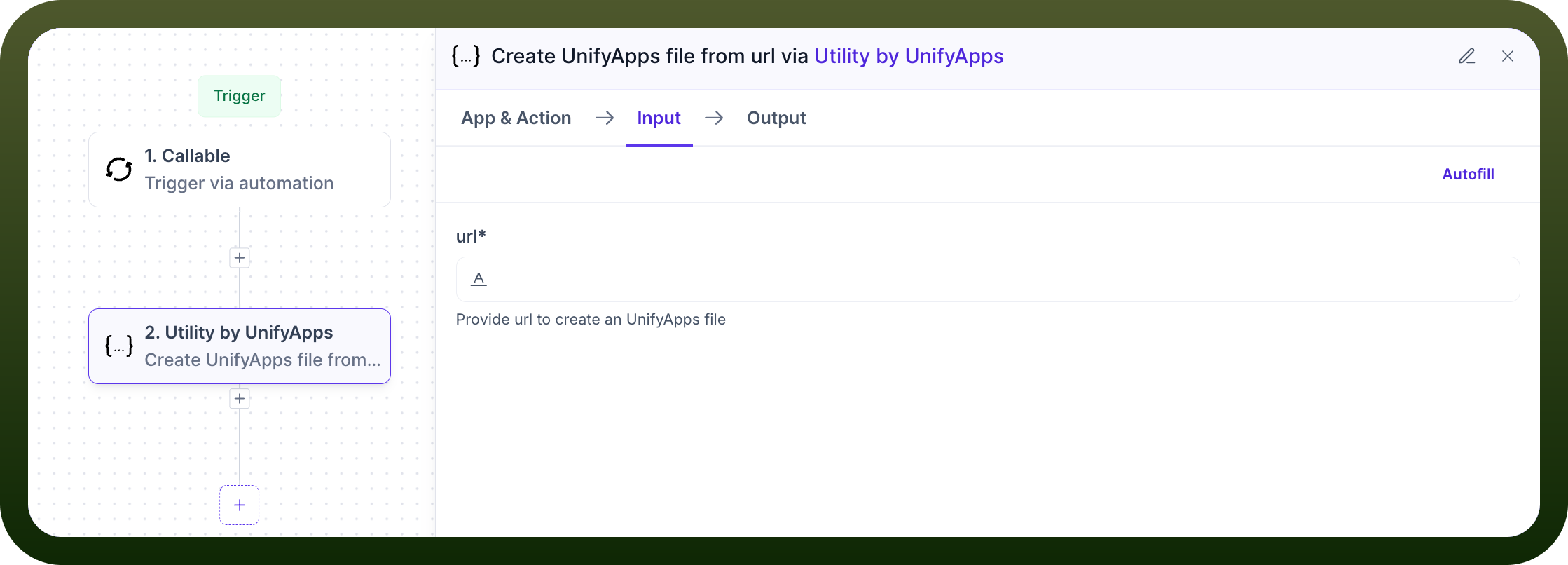Select the Trigger label badge

click(x=240, y=96)
